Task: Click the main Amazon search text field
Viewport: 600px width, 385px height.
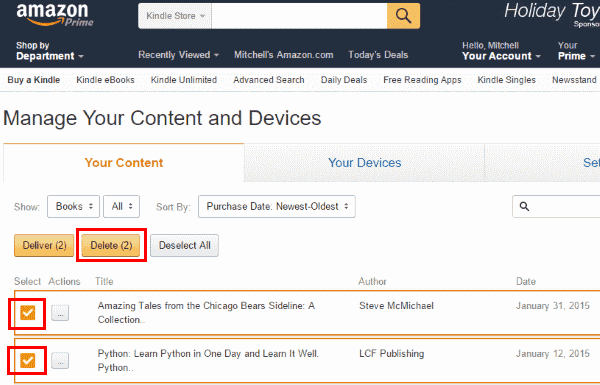Action: [299, 16]
